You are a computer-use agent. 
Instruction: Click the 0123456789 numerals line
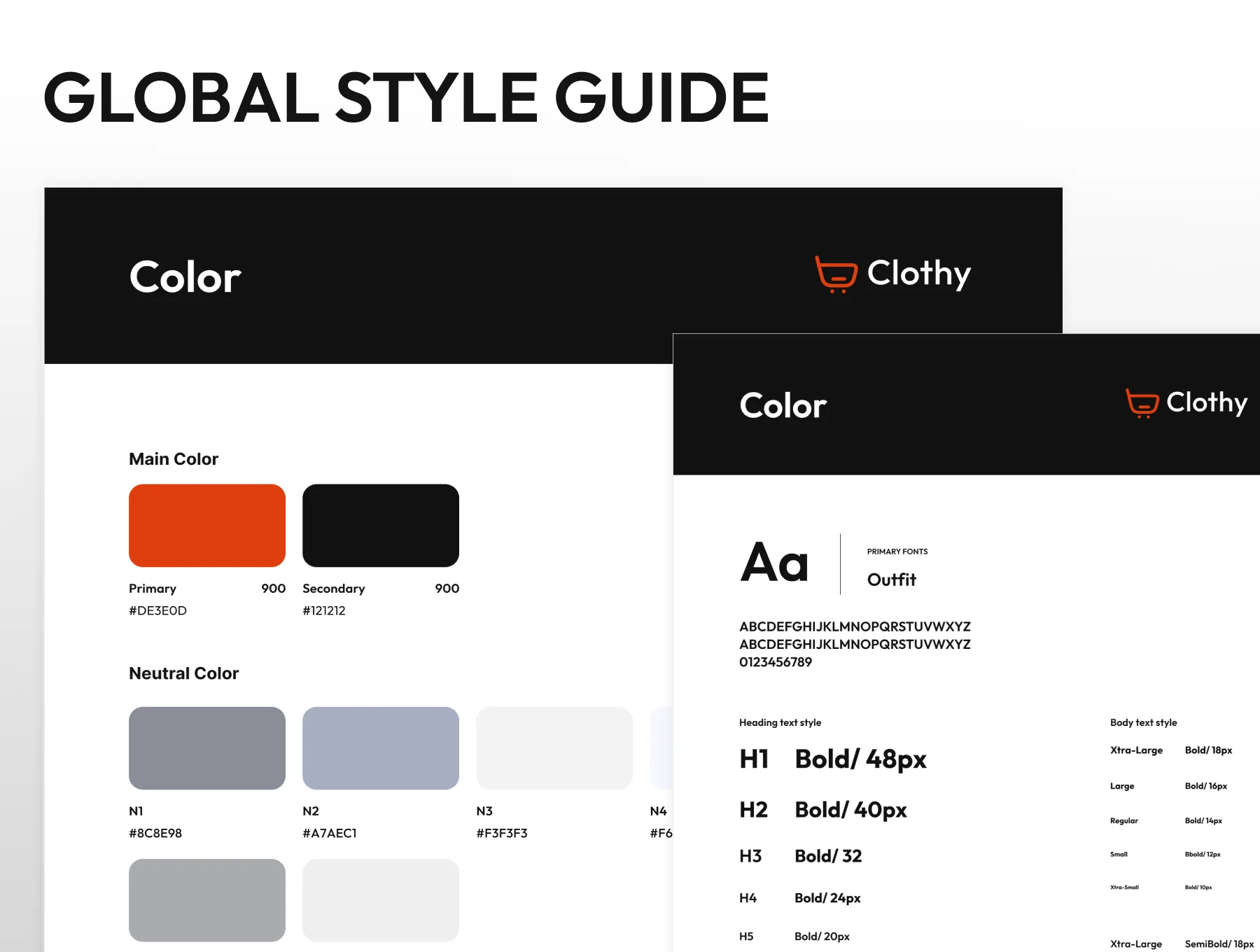point(776,662)
